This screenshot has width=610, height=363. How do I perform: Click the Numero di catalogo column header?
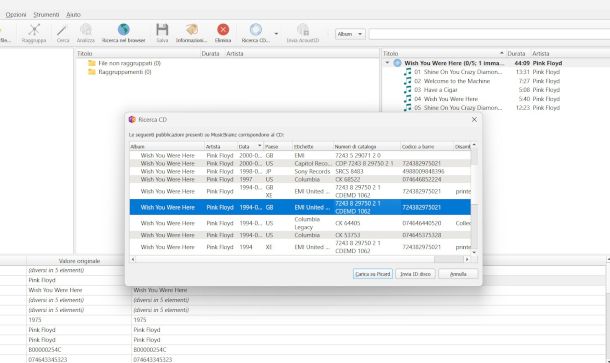(367, 147)
